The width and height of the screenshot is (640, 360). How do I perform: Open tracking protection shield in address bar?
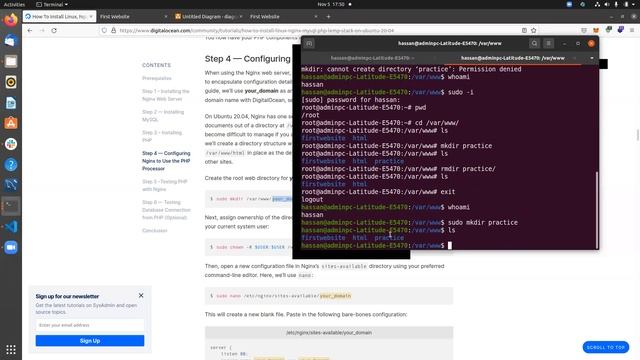pos(104,30)
